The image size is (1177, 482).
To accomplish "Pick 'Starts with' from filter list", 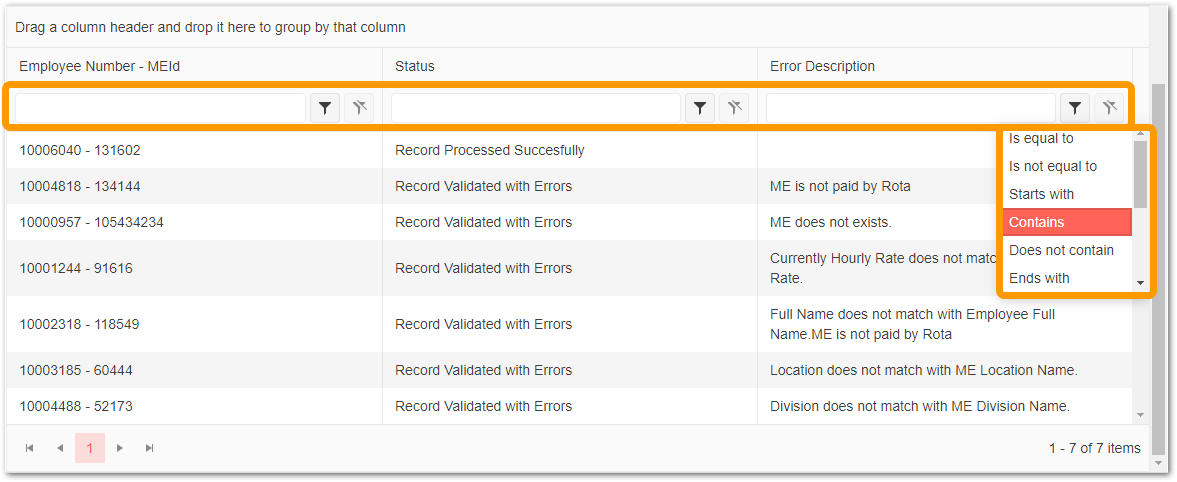I will tap(1041, 194).
